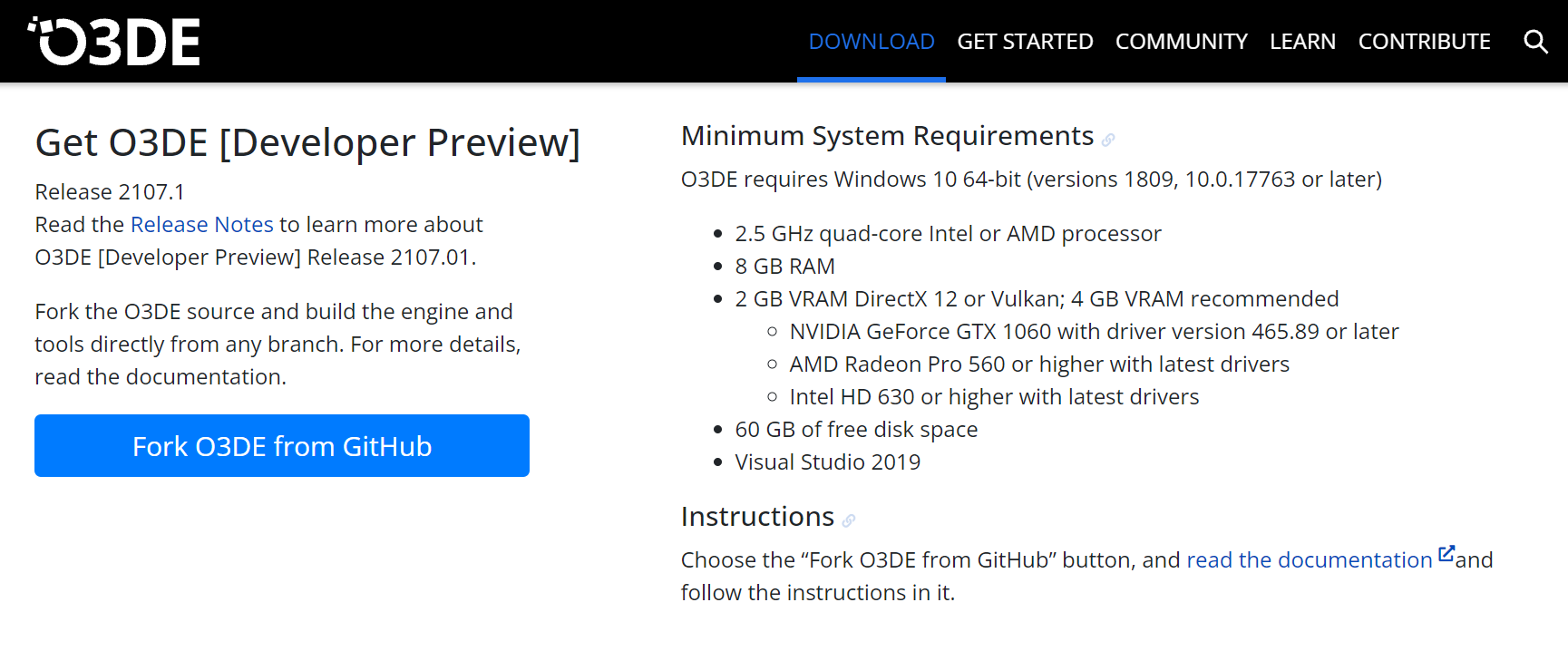The height and width of the screenshot is (651, 1568).
Task: Click the anchor link icon beside Instructions heading
Action: click(849, 520)
